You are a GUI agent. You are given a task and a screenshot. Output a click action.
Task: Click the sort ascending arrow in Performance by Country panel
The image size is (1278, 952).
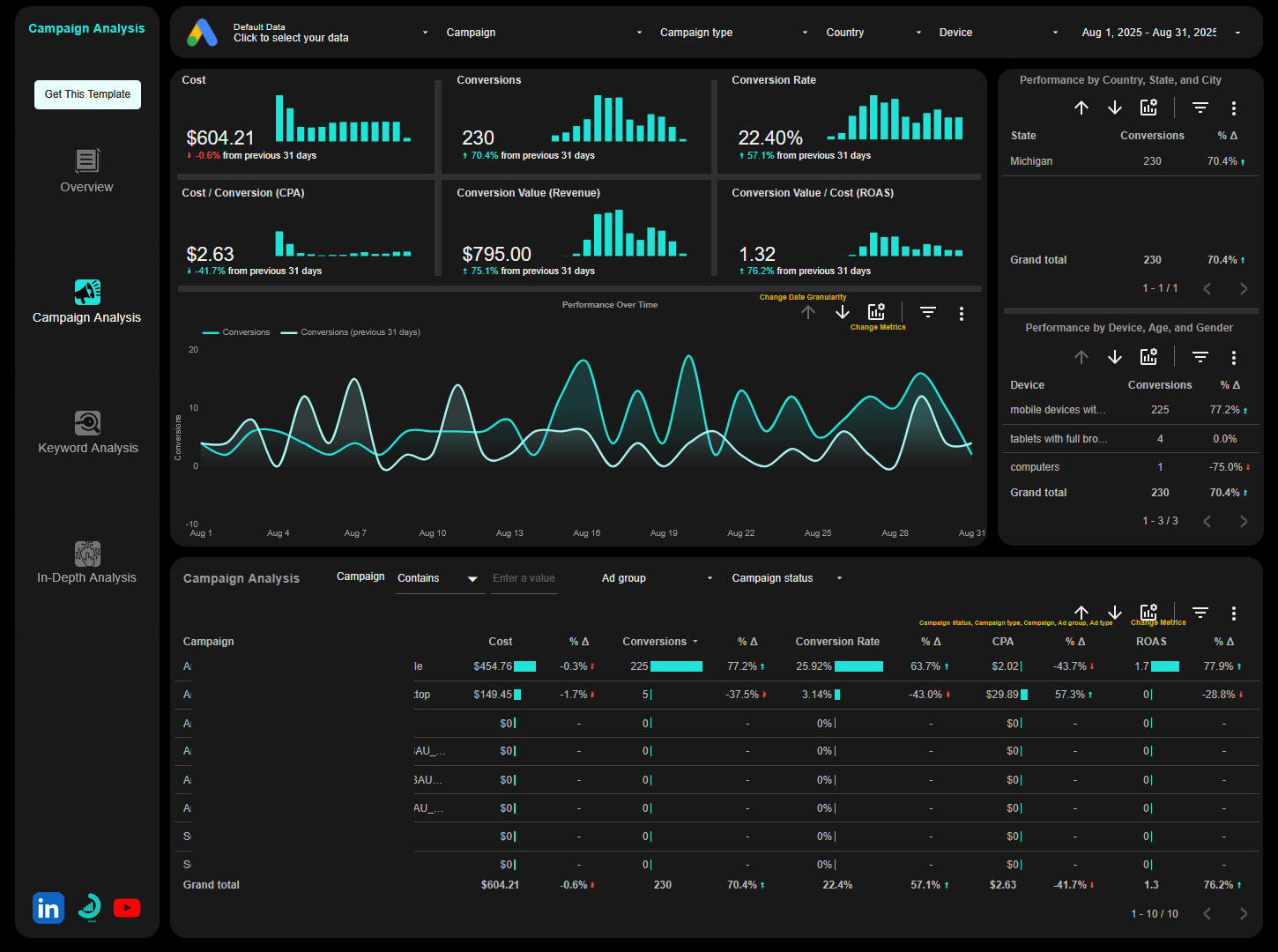click(x=1081, y=107)
